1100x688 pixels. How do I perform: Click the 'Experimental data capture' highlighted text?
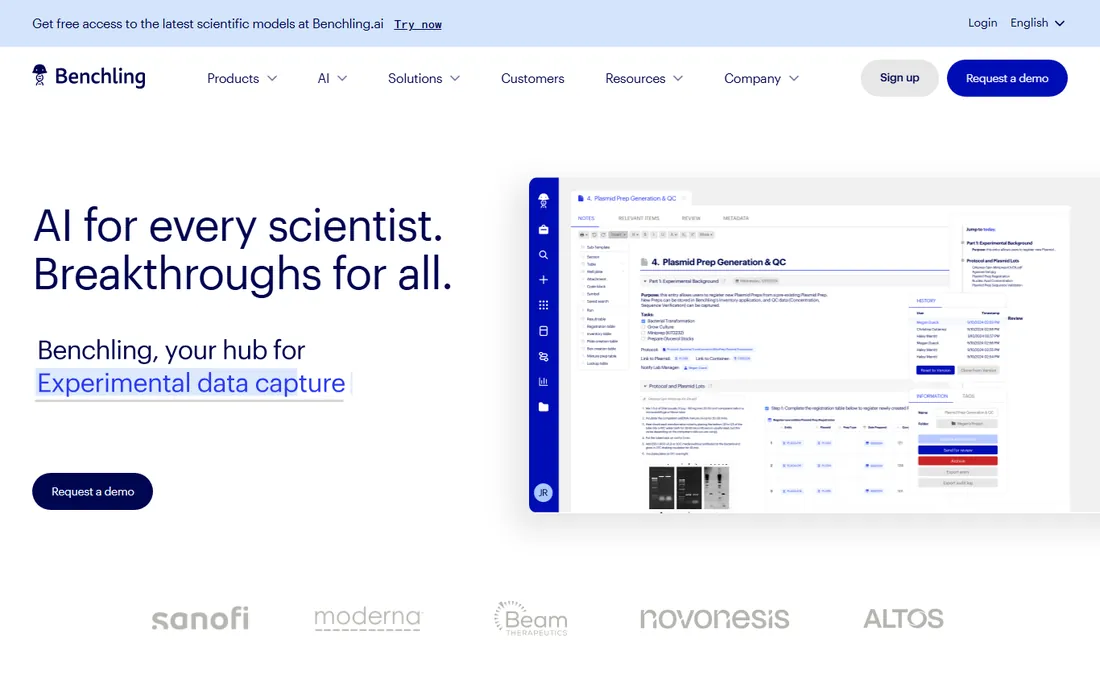pyautogui.click(x=191, y=384)
